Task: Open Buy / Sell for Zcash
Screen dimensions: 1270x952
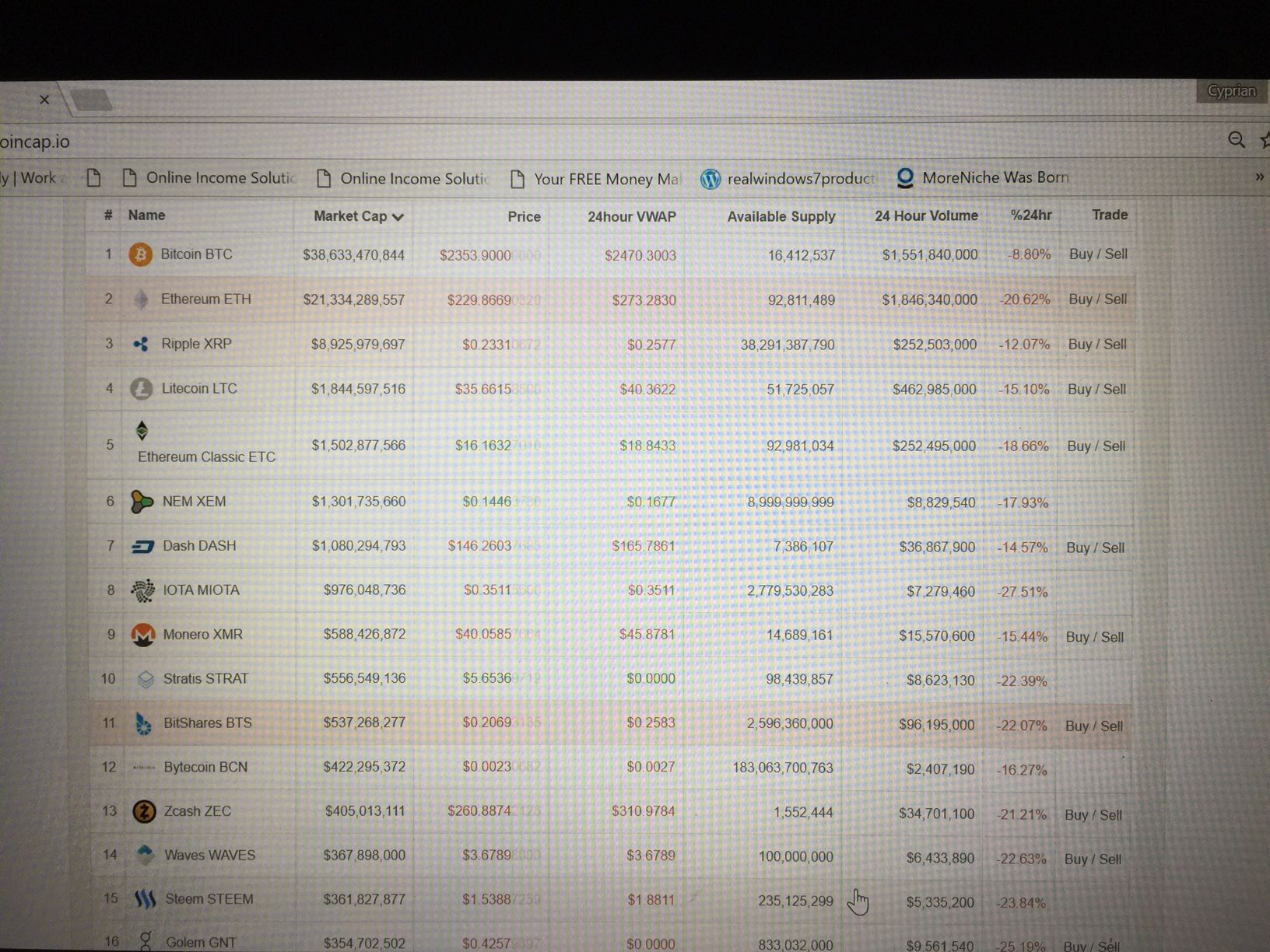Action: click(1093, 815)
